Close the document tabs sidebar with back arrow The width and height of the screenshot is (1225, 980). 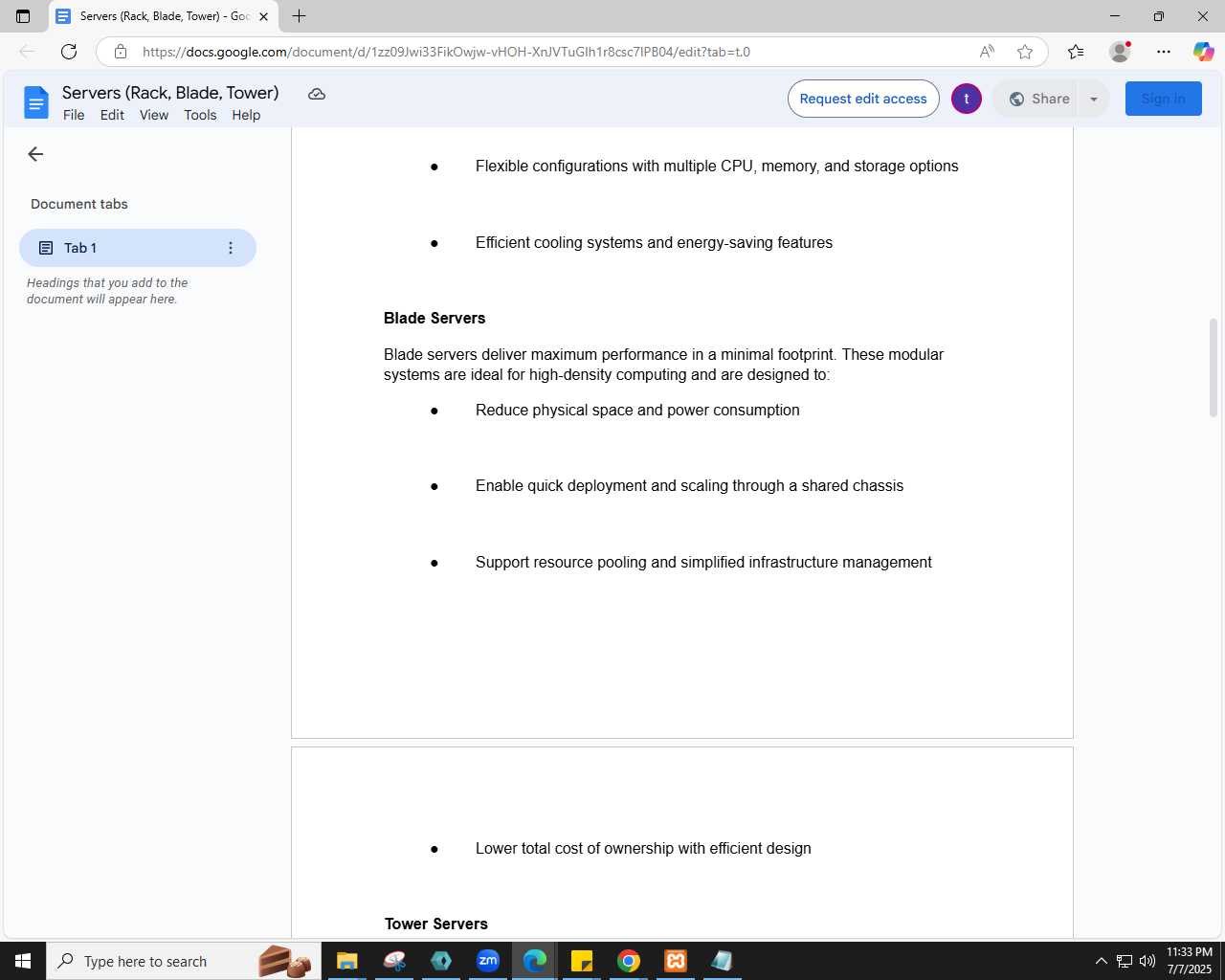[x=35, y=154]
